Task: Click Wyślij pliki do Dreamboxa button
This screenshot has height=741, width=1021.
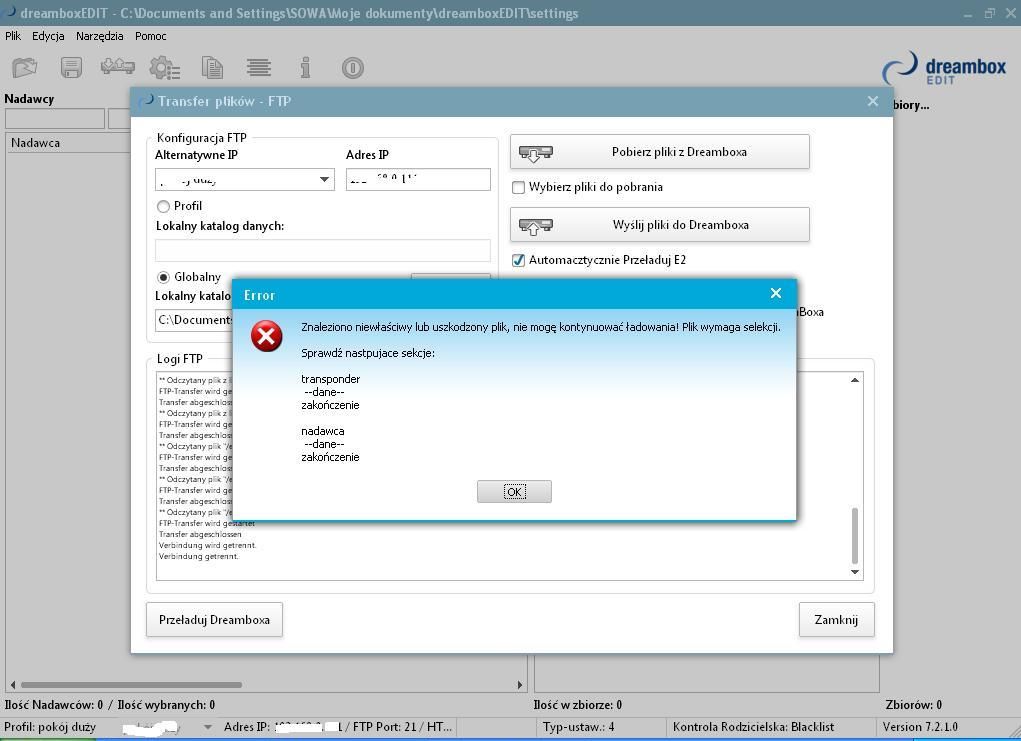Action: [660, 225]
